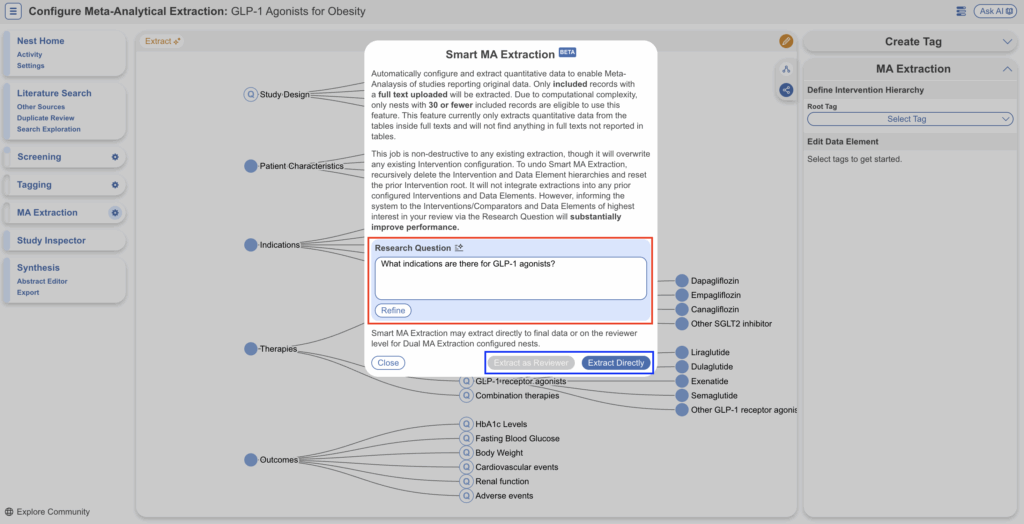Go to Nest Home
This screenshot has height=524, width=1024.
[41, 41]
